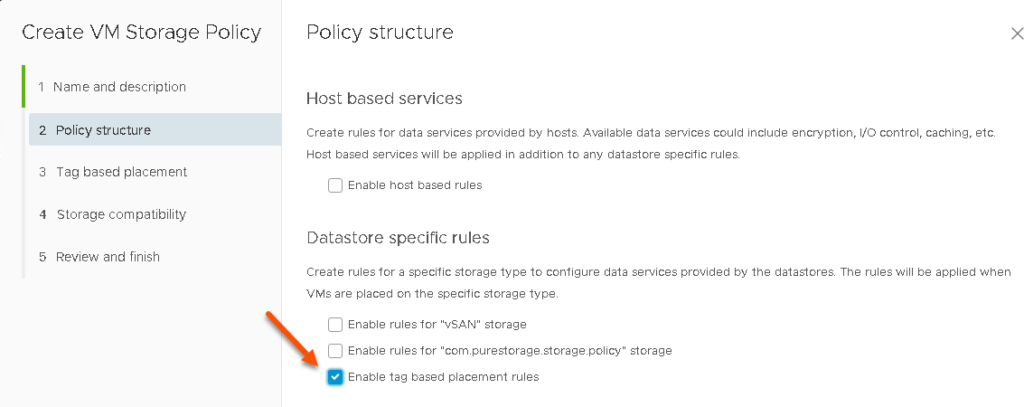Click the host based services description paragraph

(x=651, y=144)
